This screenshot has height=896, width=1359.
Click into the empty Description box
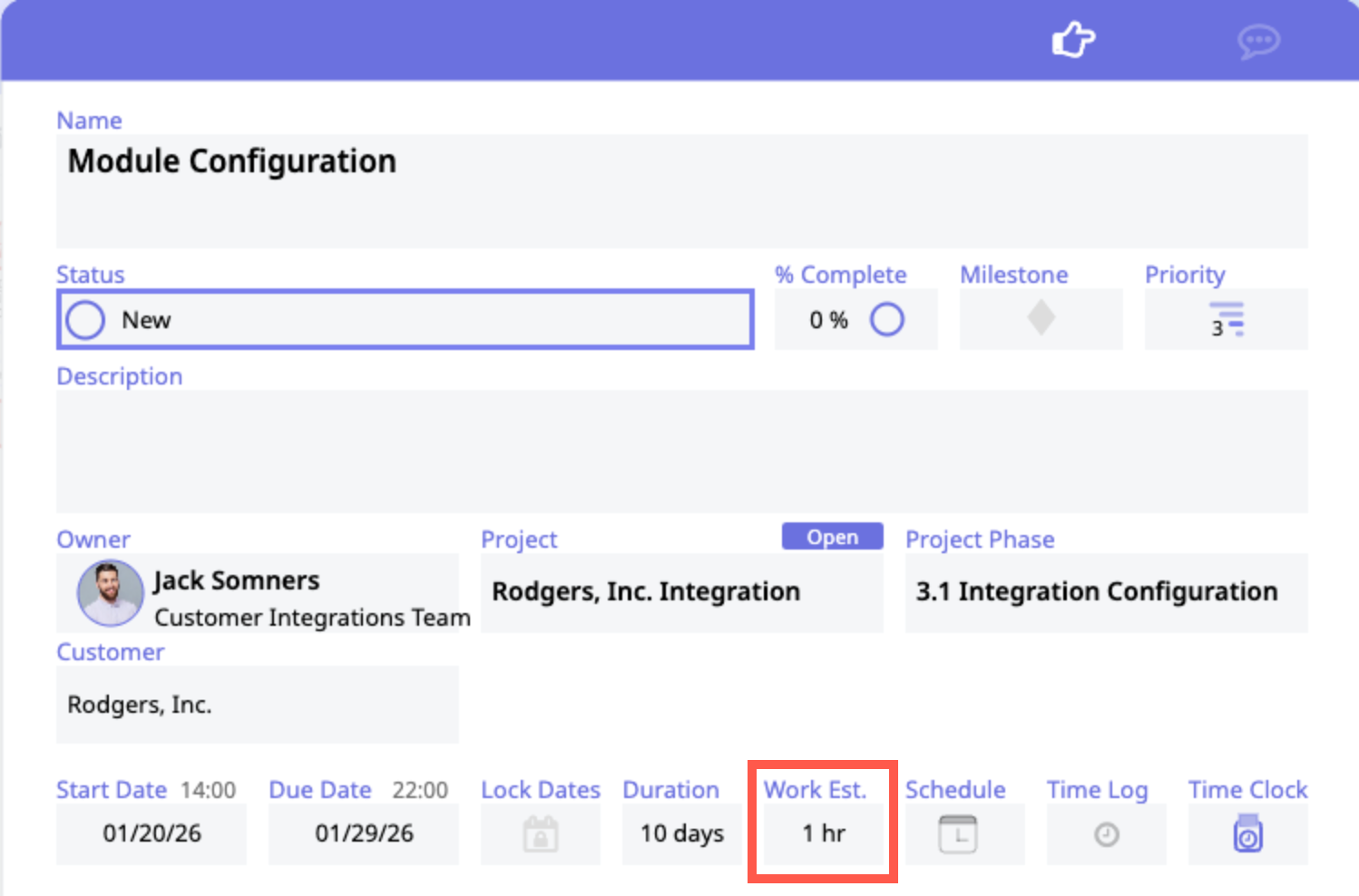[x=680, y=451]
